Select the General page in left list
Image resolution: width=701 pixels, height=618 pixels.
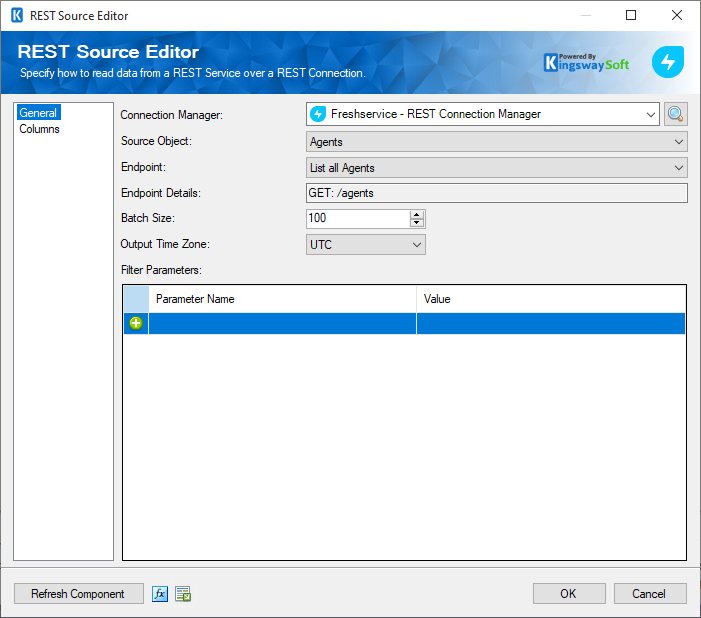[x=38, y=113]
